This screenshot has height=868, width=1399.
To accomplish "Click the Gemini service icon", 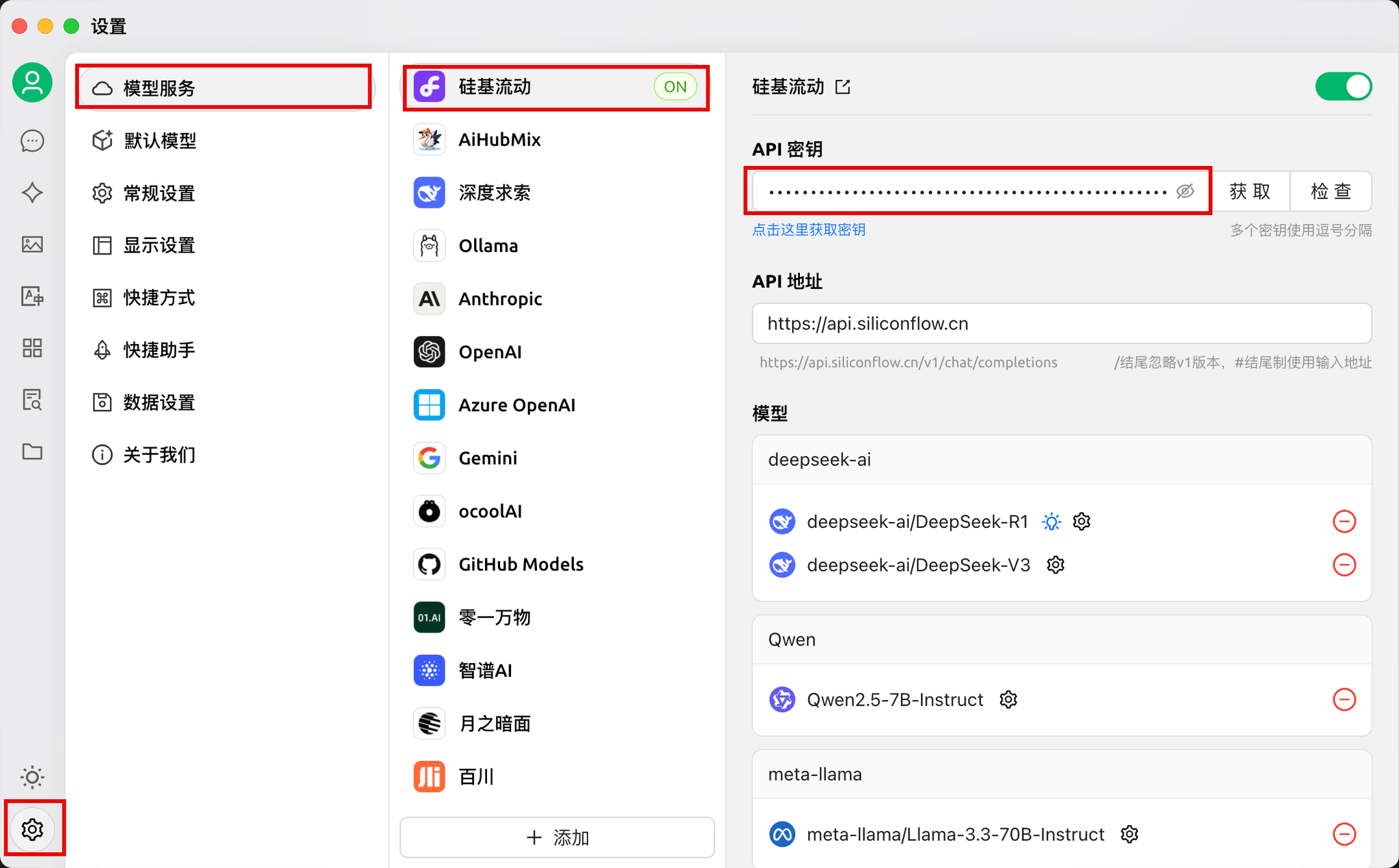I will (428, 458).
